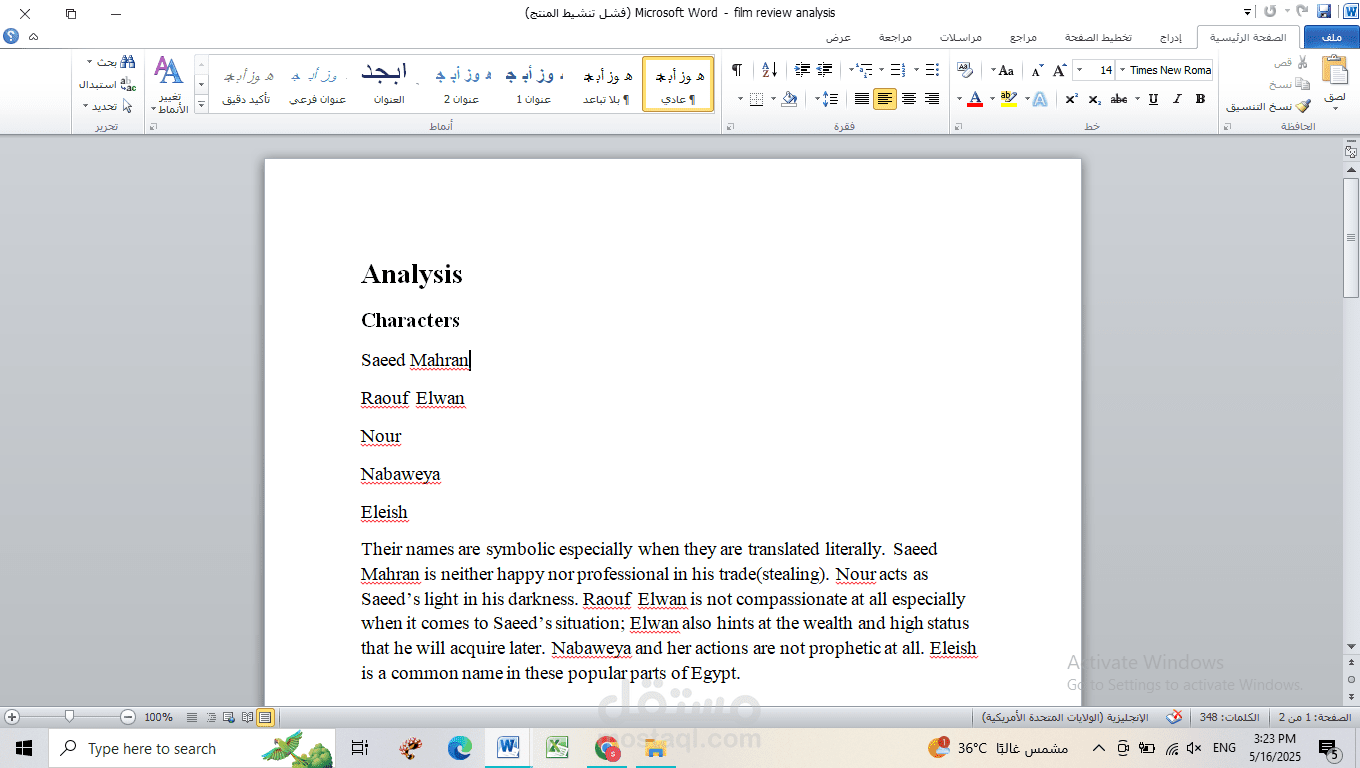
Task: Click the proofing errors status bar icon
Action: point(1174,717)
